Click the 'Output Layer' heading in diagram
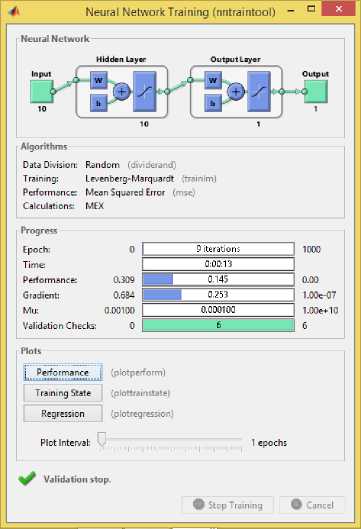This screenshot has width=361, height=529. (235, 59)
